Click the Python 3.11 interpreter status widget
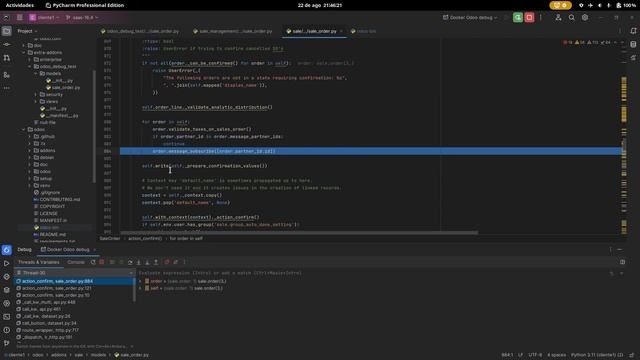This screenshot has width=640, height=360. pos(597,355)
